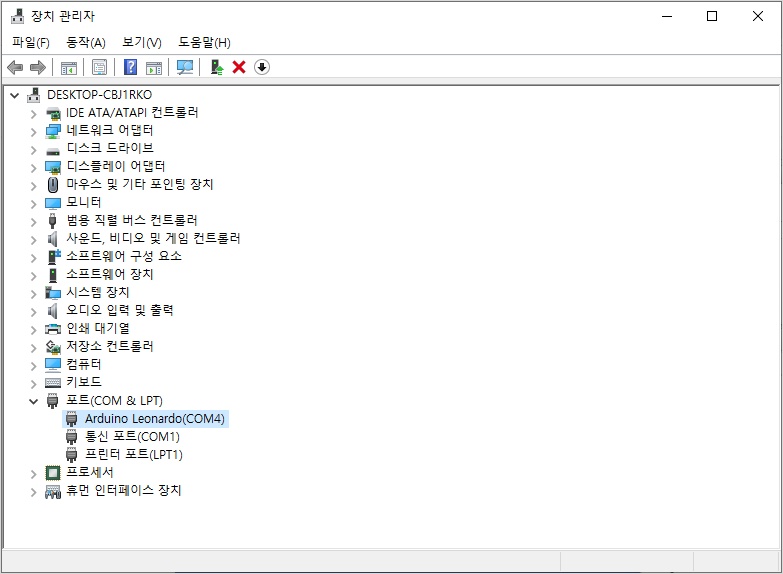Expand the 디스플레이 어댑터 node
This screenshot has height=574, width=783.
point(33,168)
